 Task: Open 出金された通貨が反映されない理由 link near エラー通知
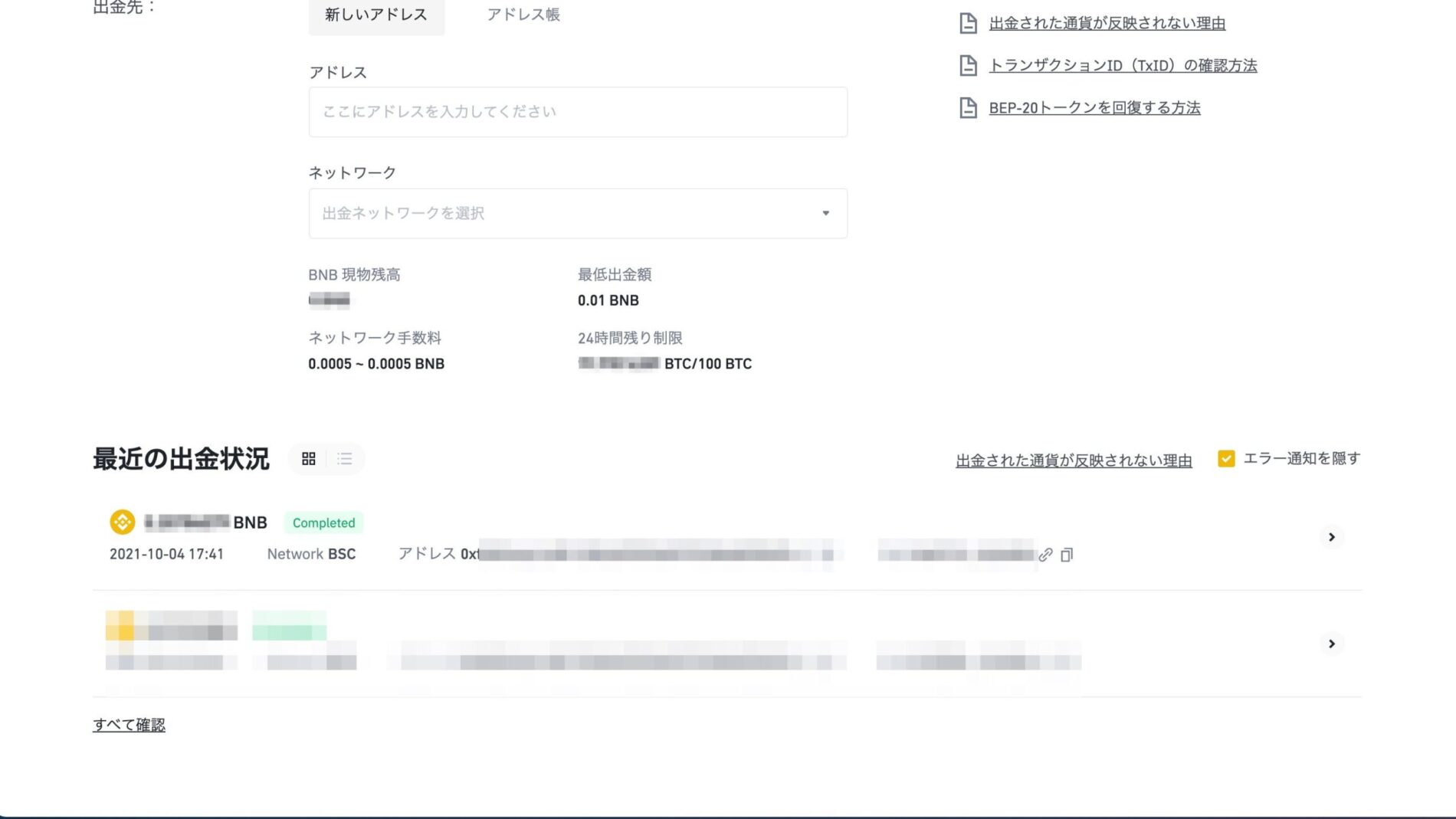tap(1074, 460)
